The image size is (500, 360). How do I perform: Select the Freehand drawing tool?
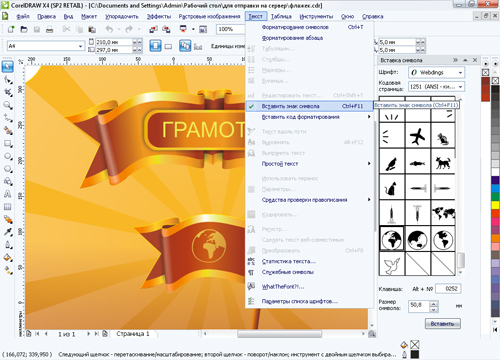8,118
